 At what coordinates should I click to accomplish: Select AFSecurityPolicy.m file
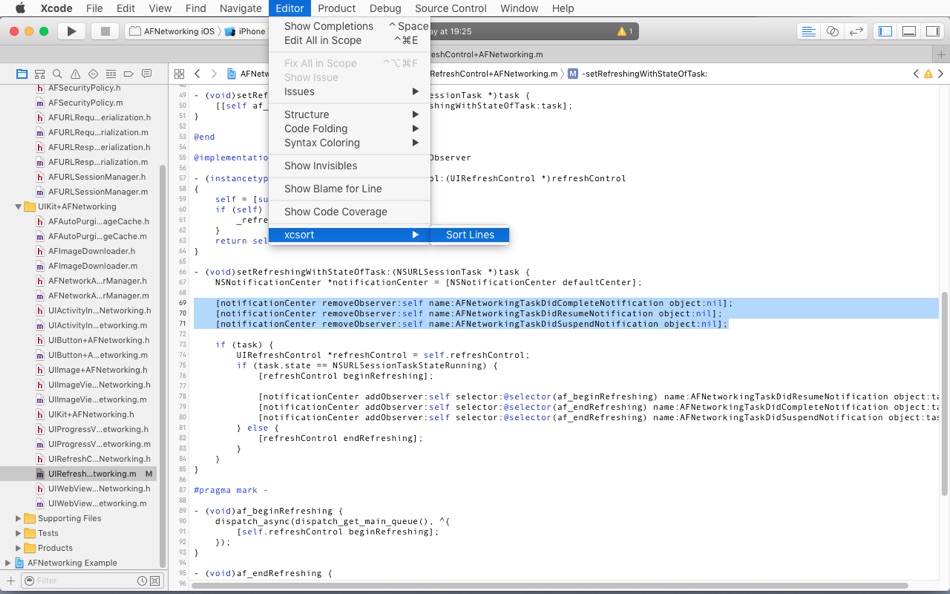pyautogui.click(x=85, y=102)
